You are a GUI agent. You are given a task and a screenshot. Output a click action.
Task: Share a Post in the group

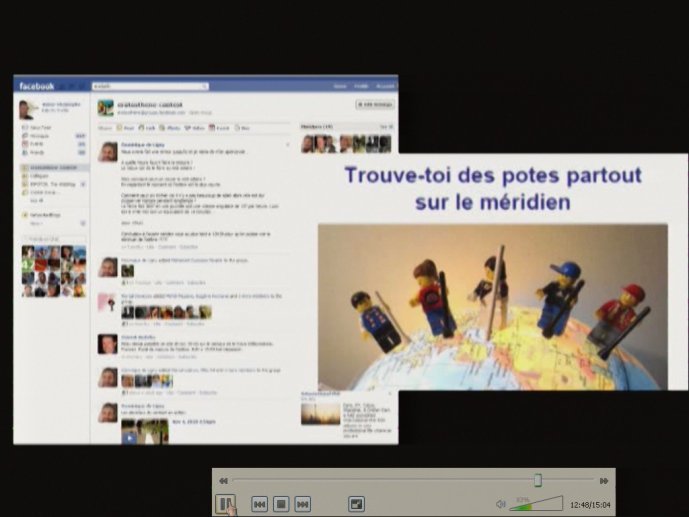tap(125, 128)
